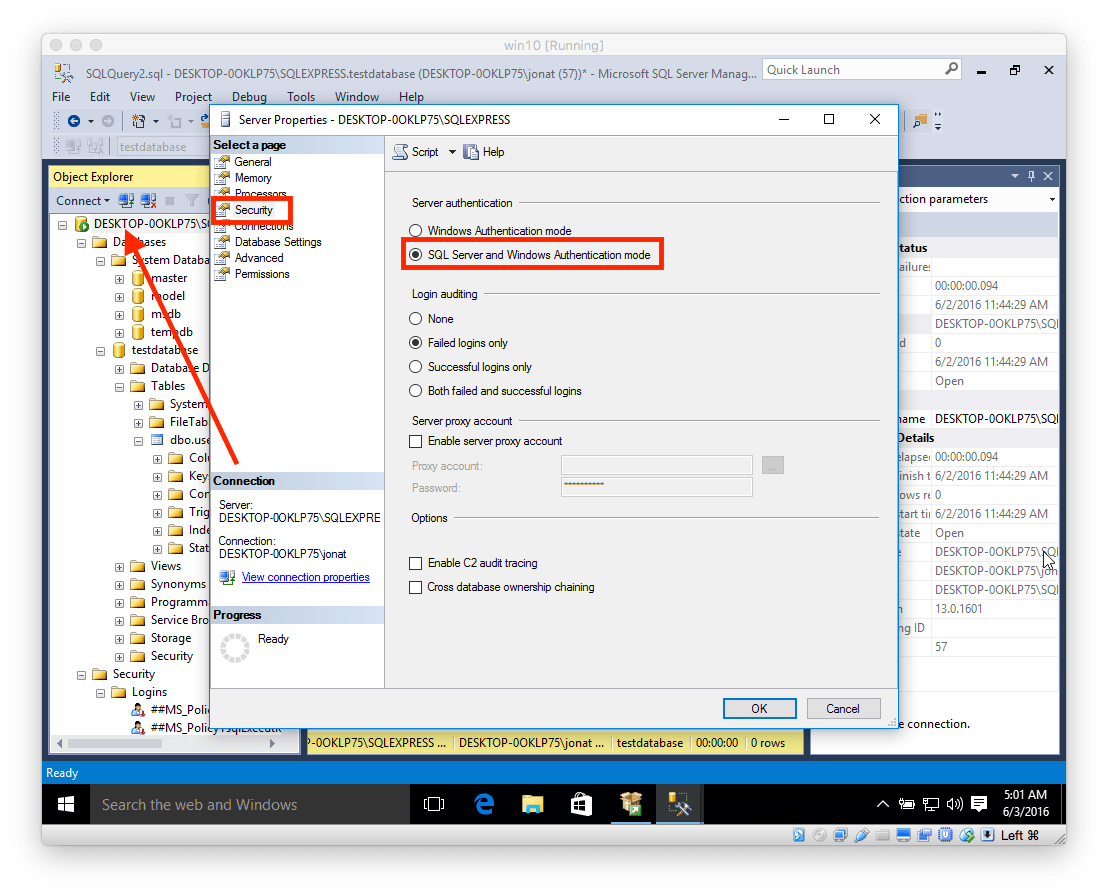Open Windows Start menu

click(66, 805)
